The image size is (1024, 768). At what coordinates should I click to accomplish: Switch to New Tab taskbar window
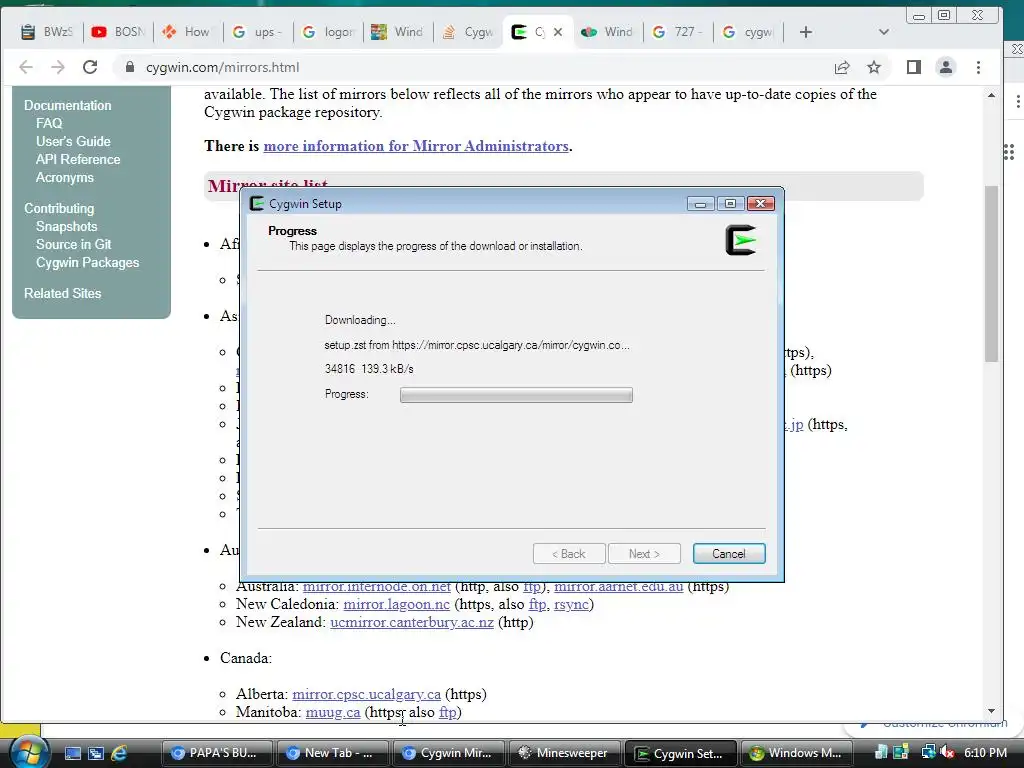click(332, 753)
